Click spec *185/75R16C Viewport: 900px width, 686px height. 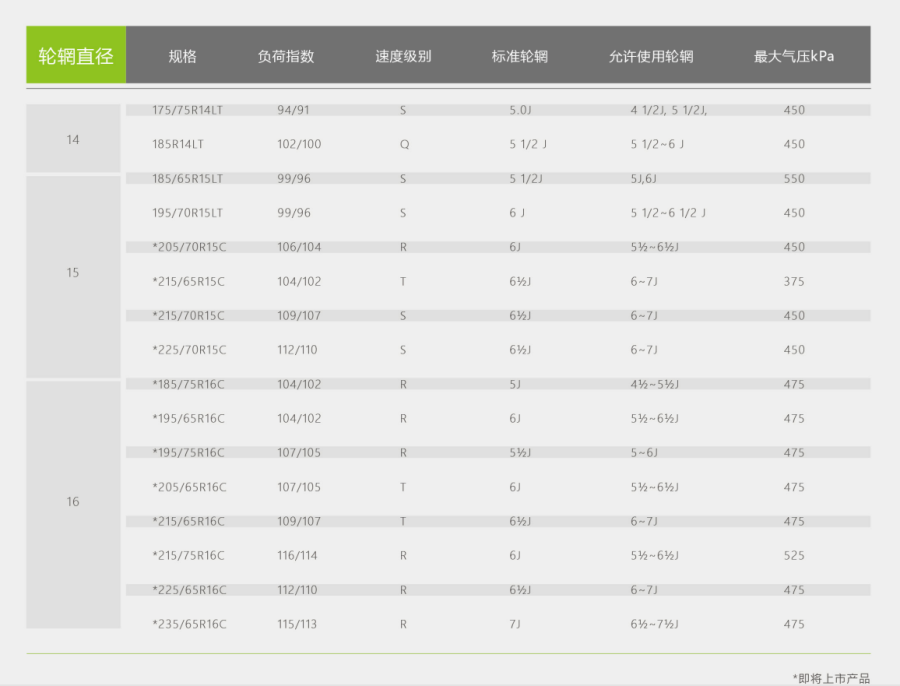pyautogui.click(x=188, y=384)
